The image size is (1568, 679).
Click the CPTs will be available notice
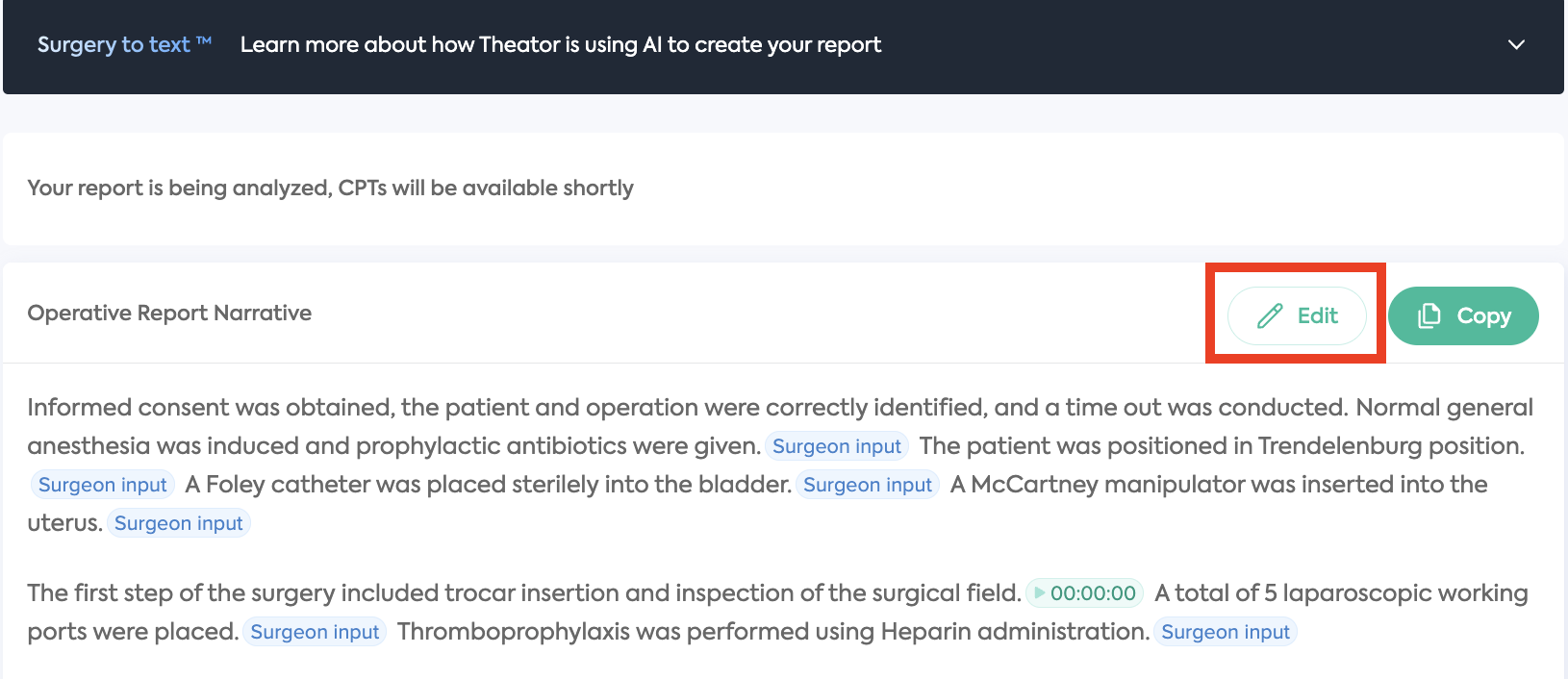(330, 189)
